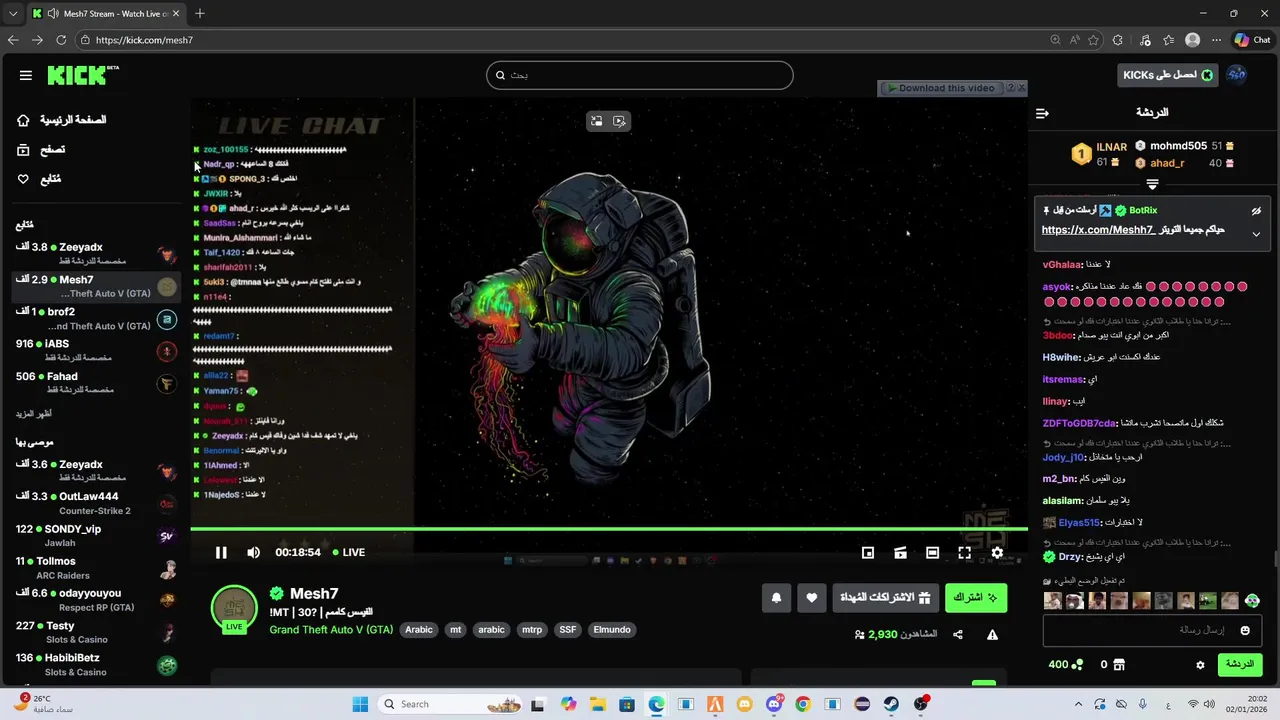Open Discord from the taskbar
The height and width of the screenshot is (720, 1280).
[x=774, y=704]
